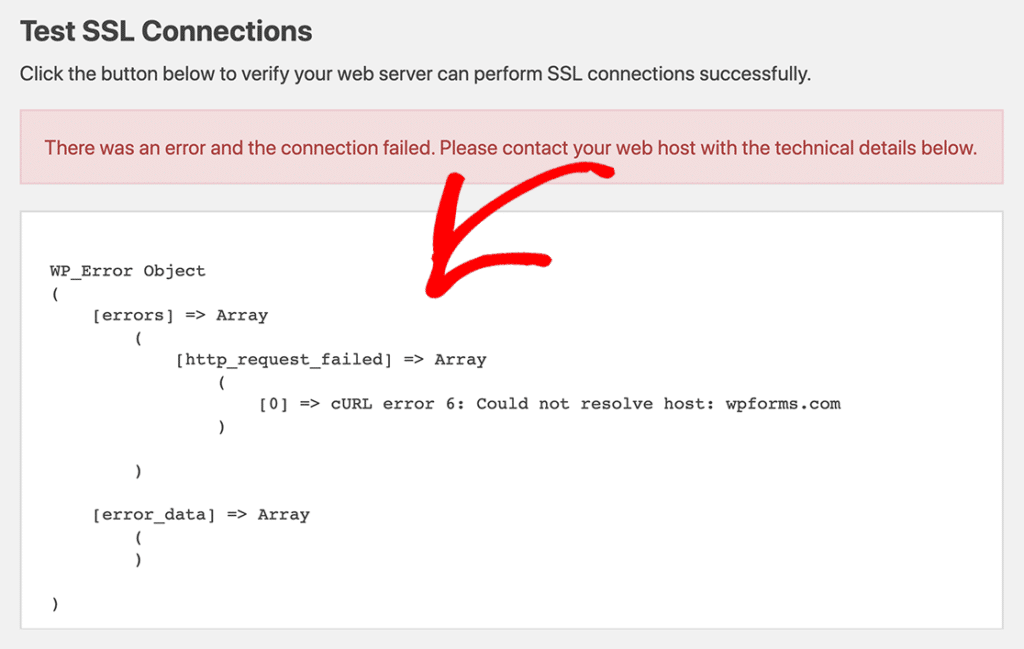Viewport: 1024px width, 649px height.
Task: Click the '[0] =>' index in the debug output
Action: point(290,404)
